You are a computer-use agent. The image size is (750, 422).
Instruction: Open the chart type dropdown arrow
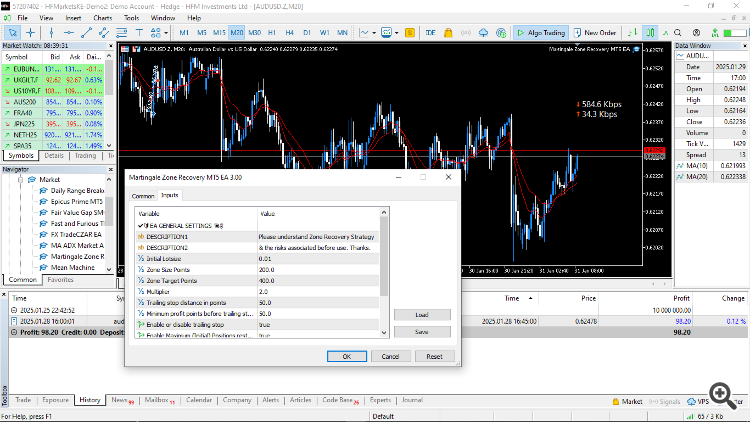374,33
